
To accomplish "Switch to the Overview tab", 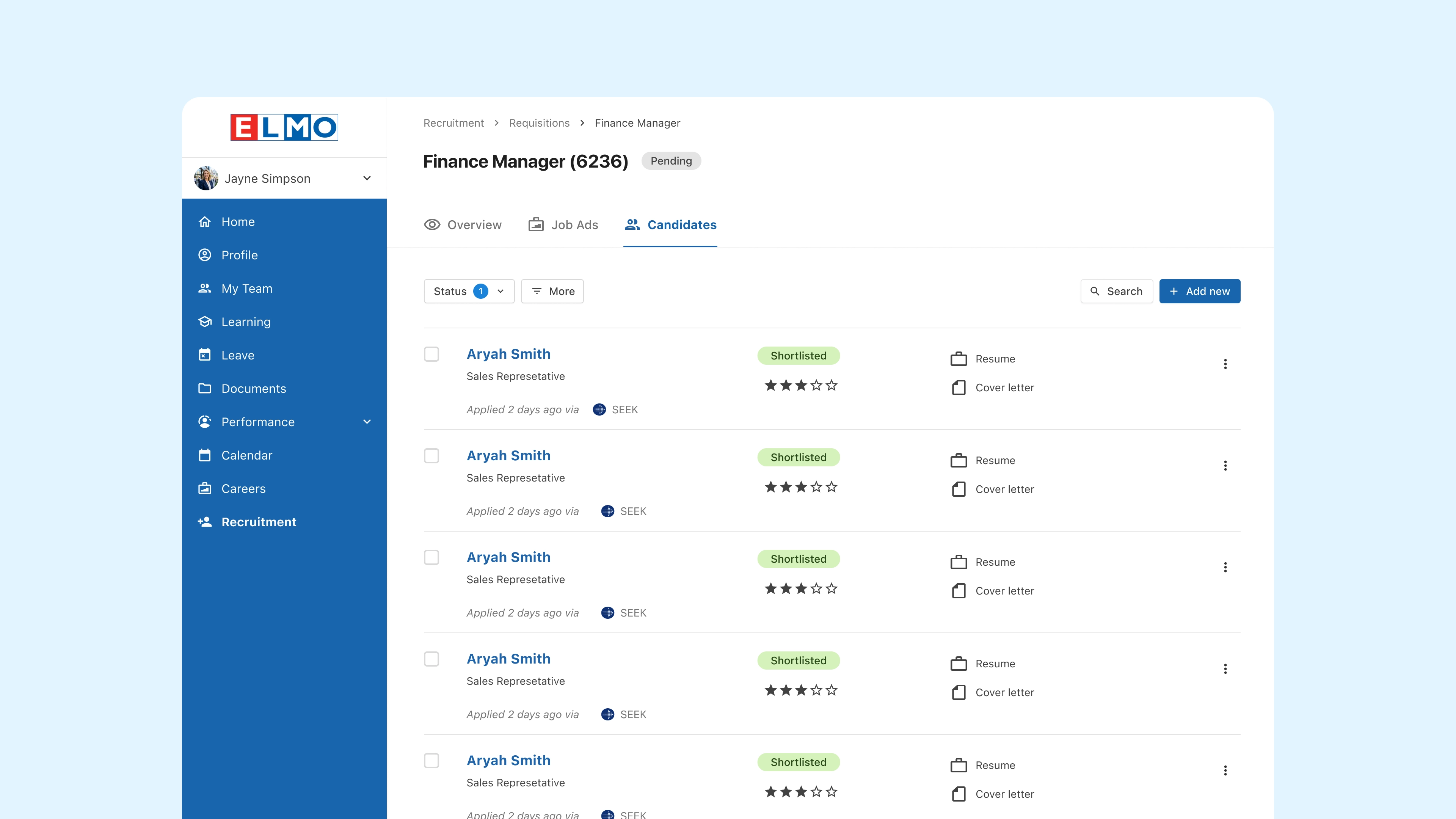I will pos(463,225).
